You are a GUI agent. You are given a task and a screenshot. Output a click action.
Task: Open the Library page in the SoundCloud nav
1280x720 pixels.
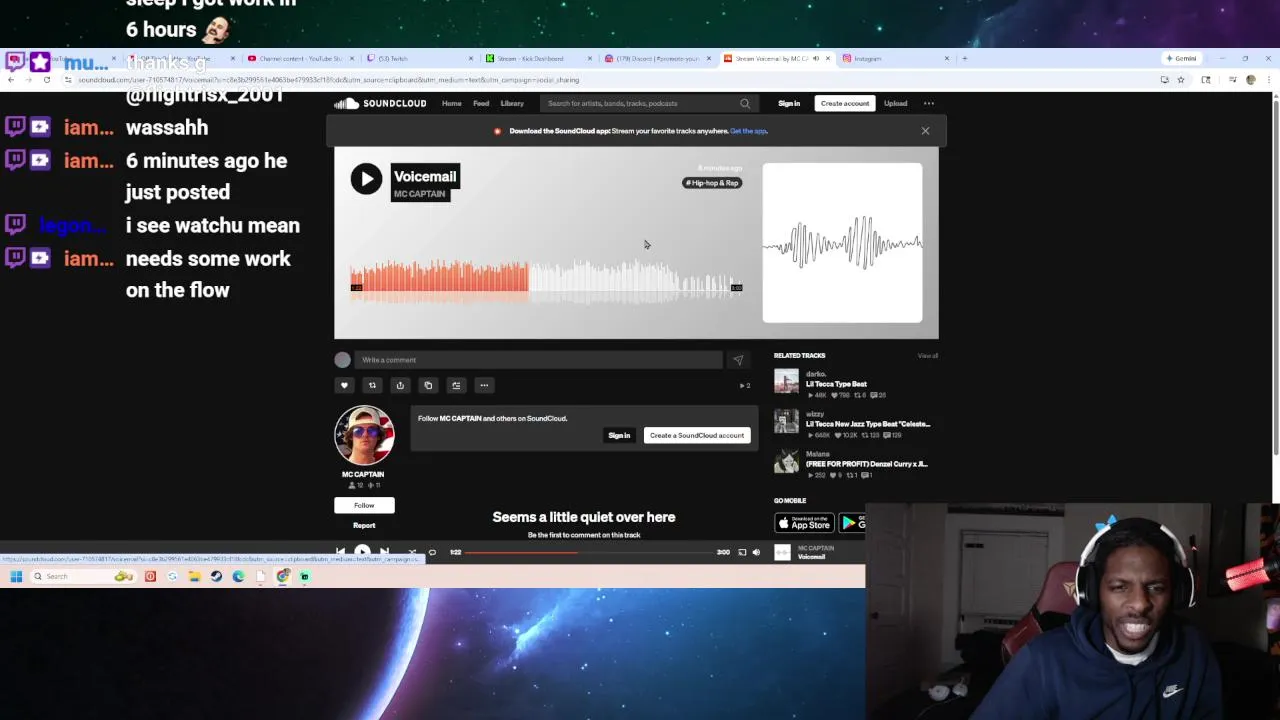tap(512, 103)
